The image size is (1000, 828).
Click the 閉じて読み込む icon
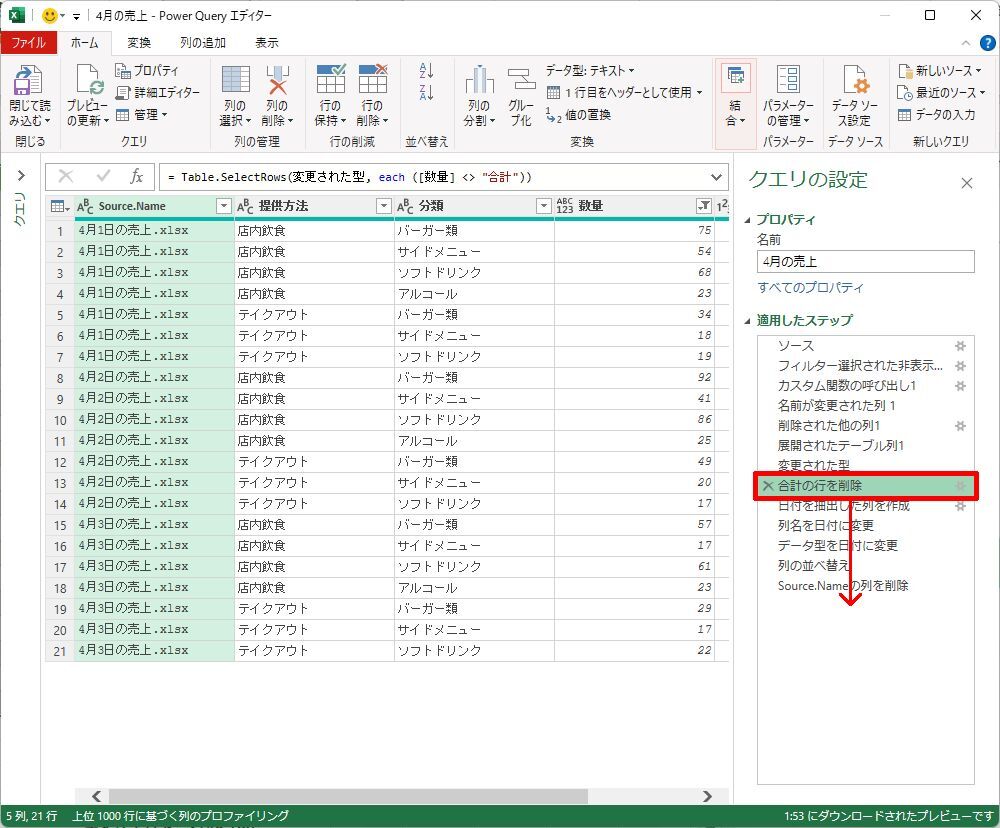coord(27,82)
